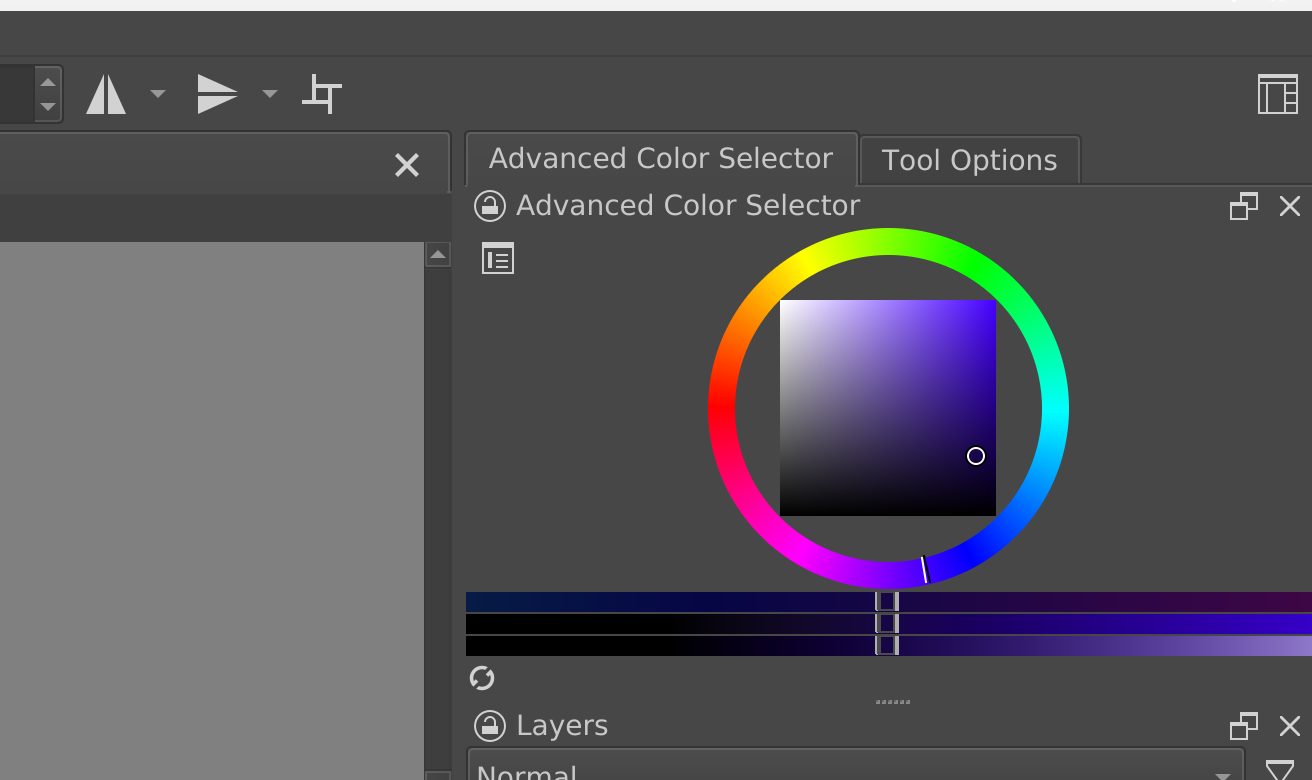The image size is (1312, 780).
Task: Float the Advanced Color Selector docker
Action: [x=1243, y=206]
